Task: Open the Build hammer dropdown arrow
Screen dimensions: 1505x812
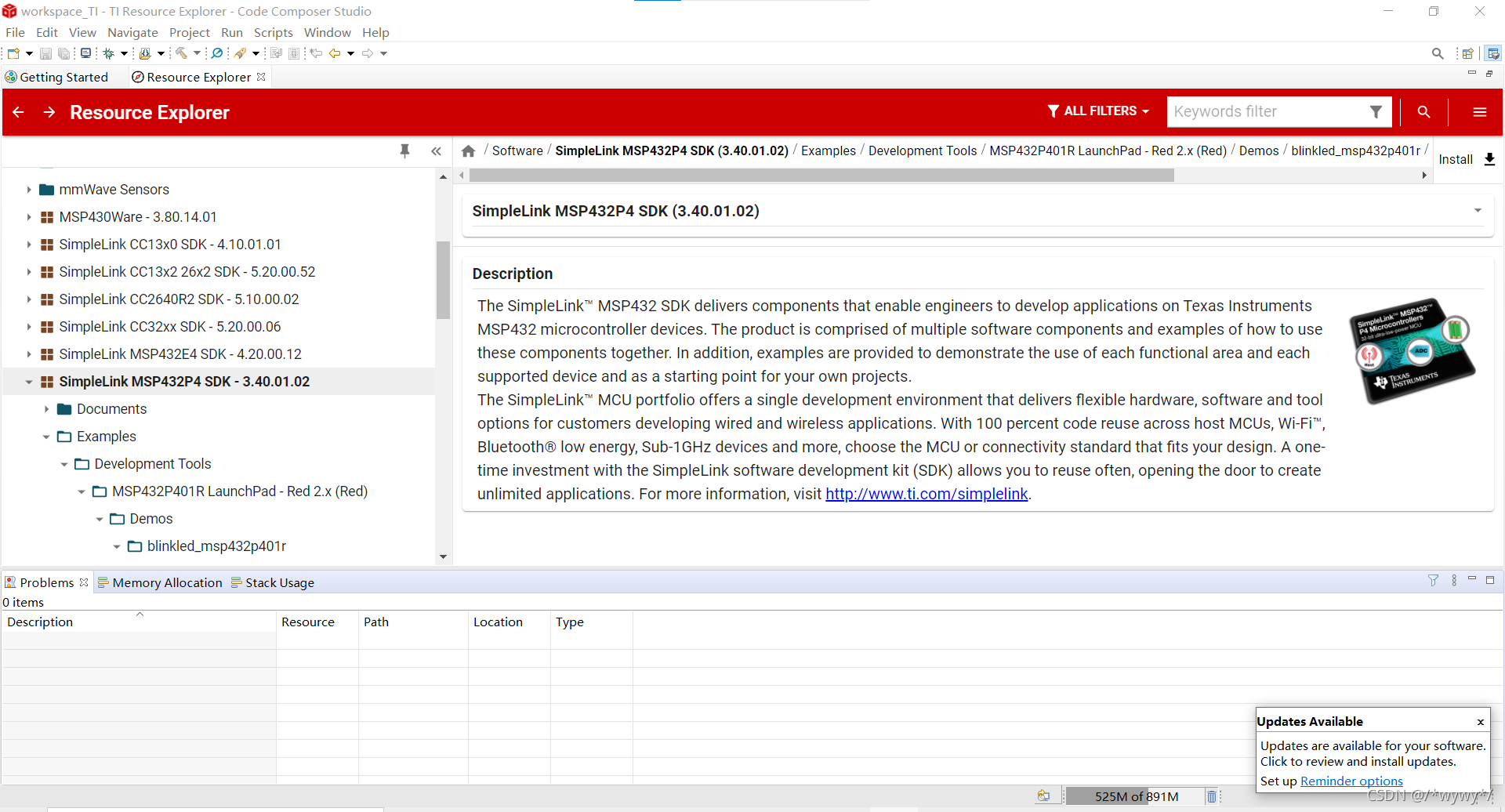Action: point(197,53)
